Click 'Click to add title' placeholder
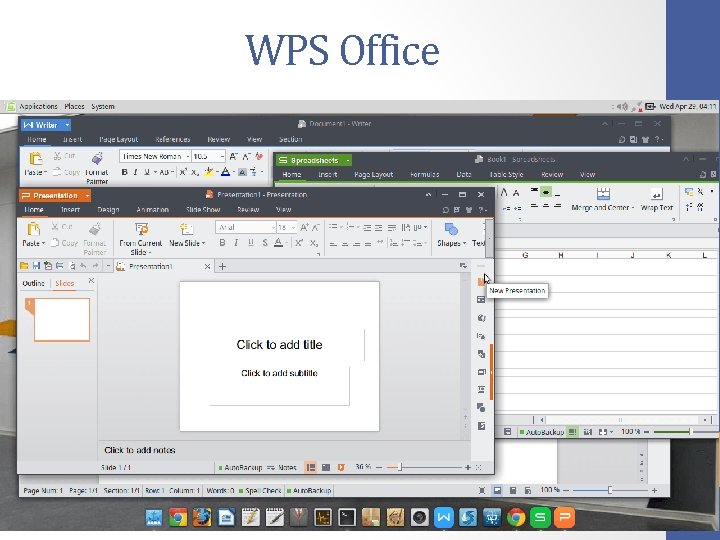The height and width of the screenshot is (540, 720). click(x=279, y=344)
